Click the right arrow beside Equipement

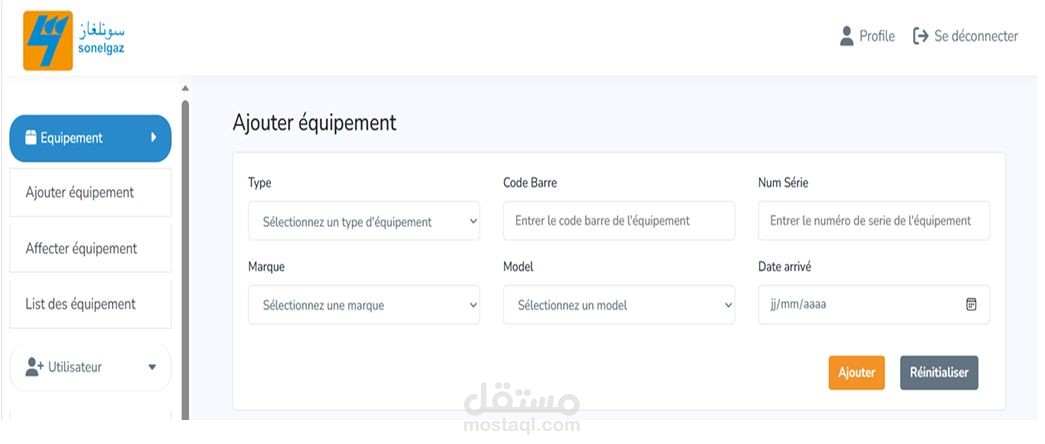153,138
